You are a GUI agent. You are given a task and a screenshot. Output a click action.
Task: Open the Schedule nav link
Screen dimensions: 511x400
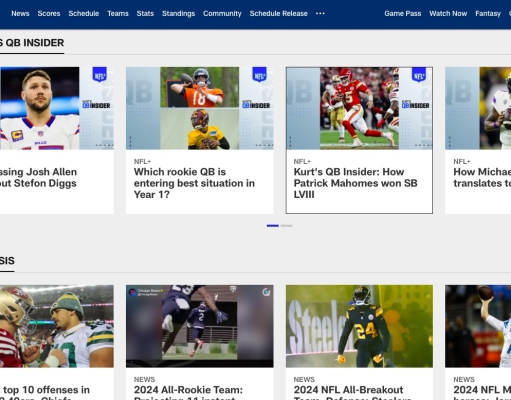click(x=84, y=14)
